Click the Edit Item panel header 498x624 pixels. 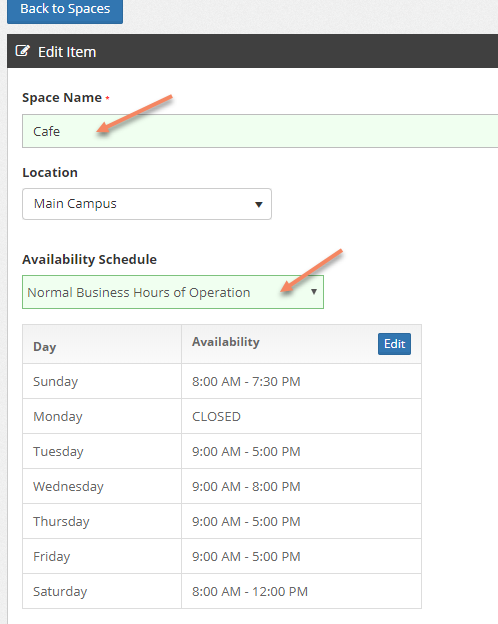pyautogui.click(x=252, y=51)
